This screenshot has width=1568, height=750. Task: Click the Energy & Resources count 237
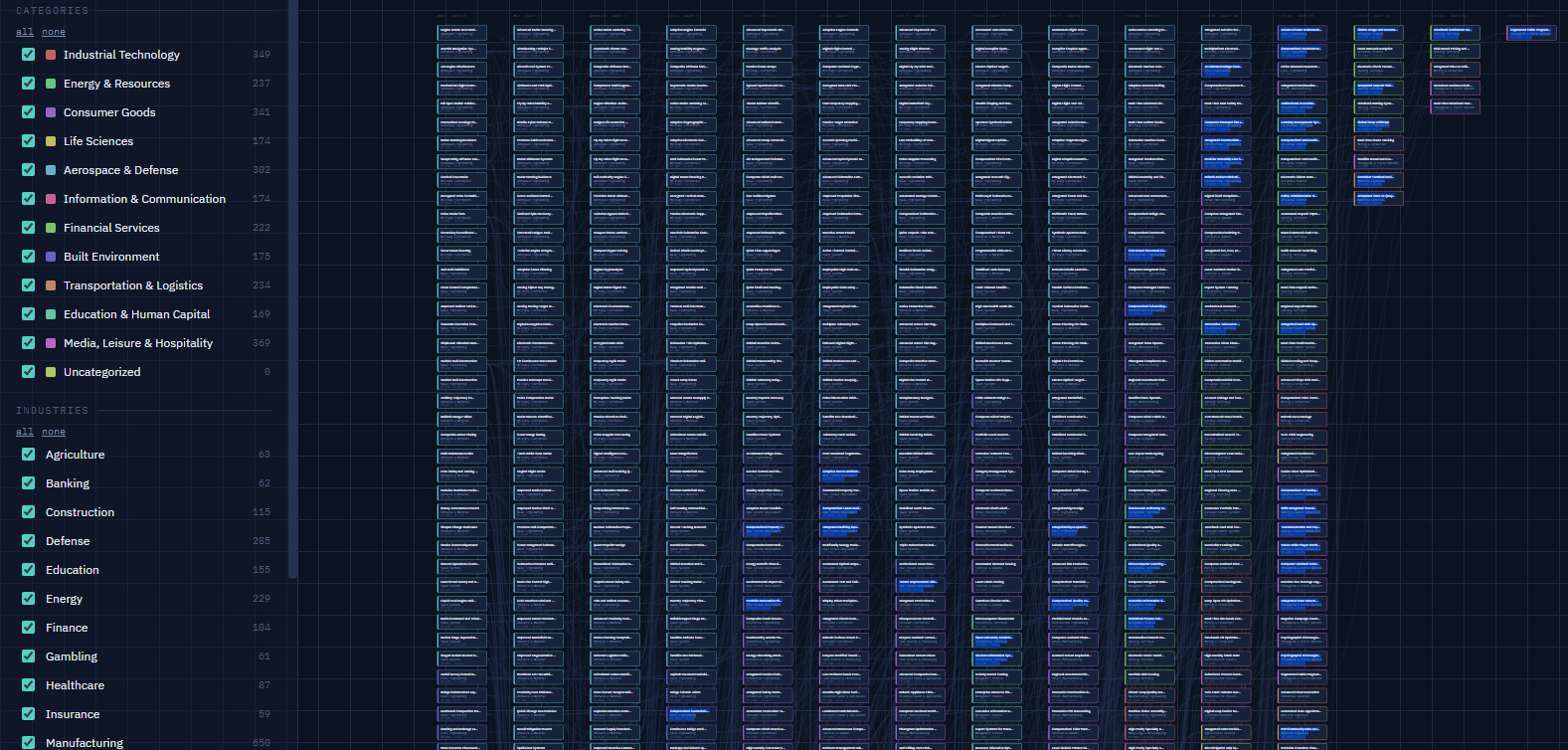(x=261, y=84)
